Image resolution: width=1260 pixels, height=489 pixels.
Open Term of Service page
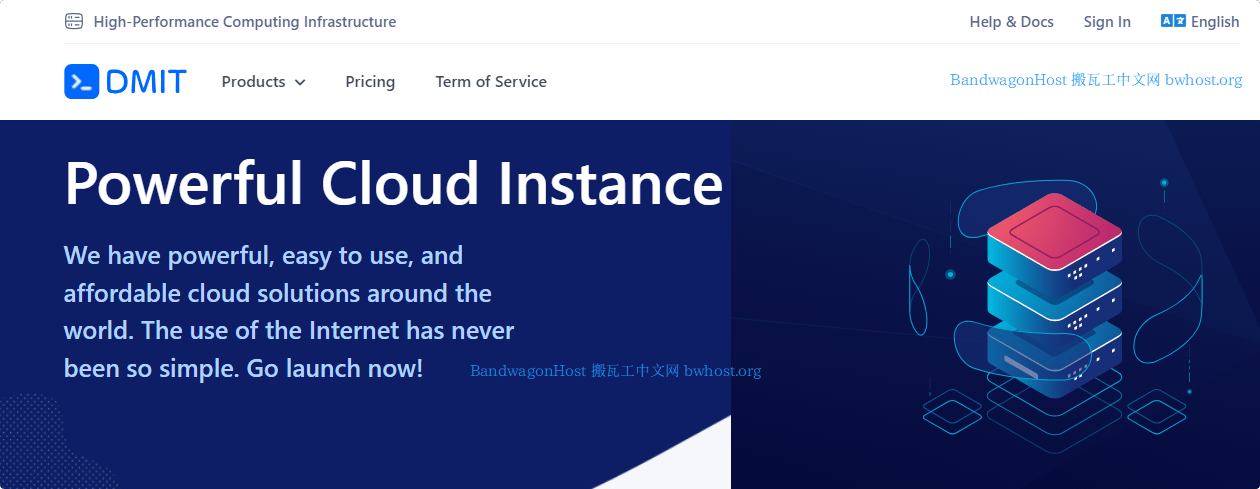491,82
